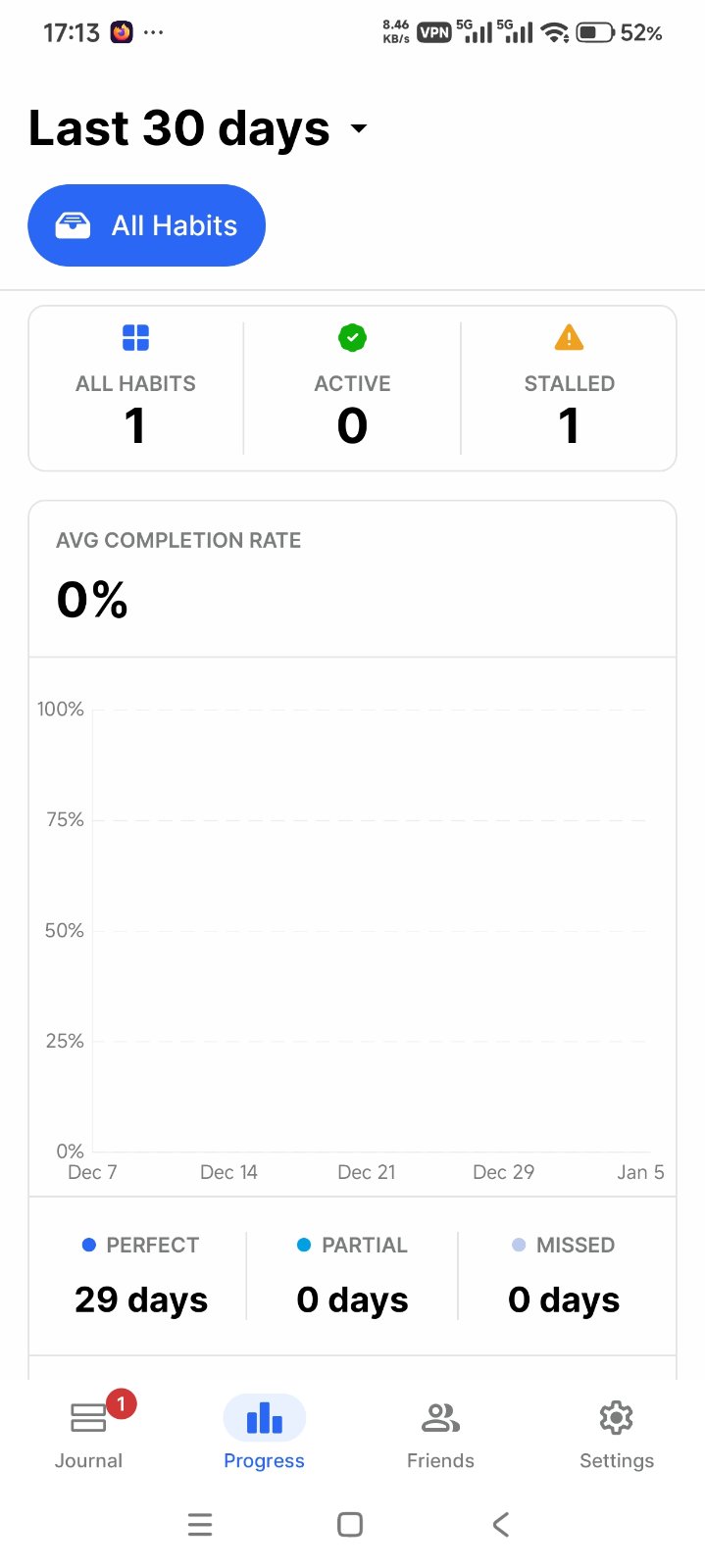
Task: Tap the orange Stalled warning icon
Action: click(x=569, y=338)
